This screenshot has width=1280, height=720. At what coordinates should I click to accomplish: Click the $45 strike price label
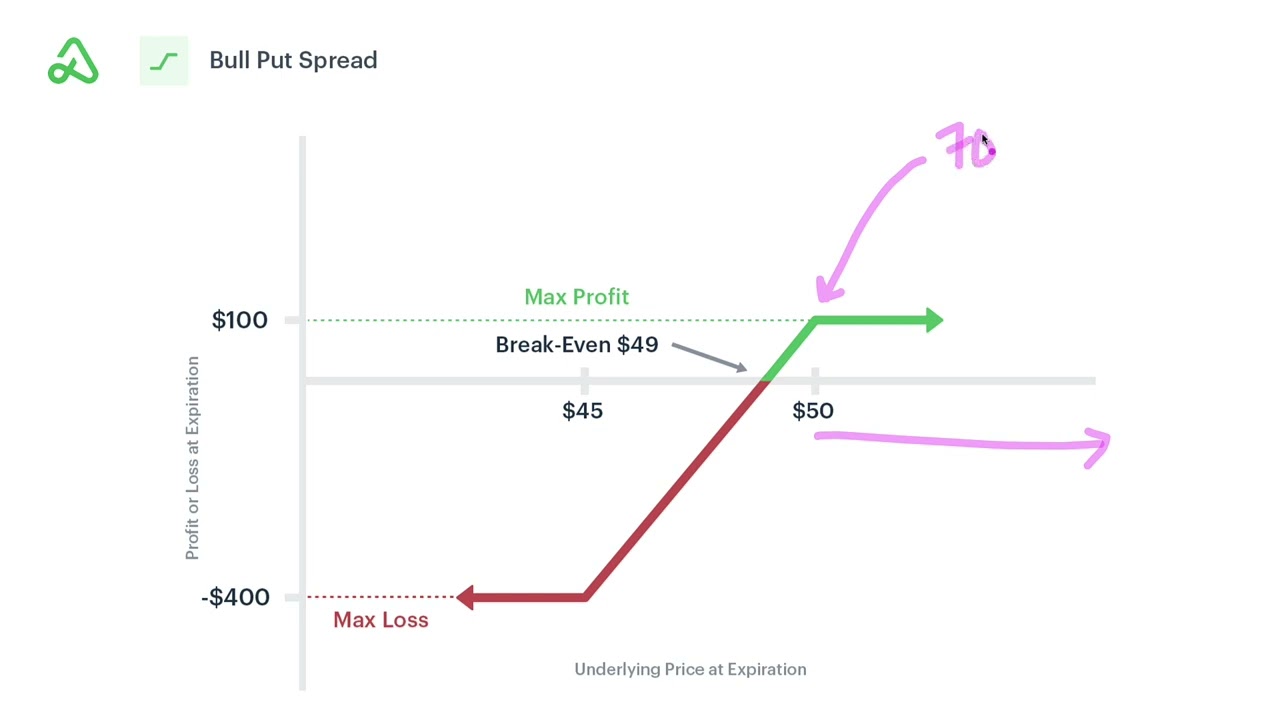[583, 411]
